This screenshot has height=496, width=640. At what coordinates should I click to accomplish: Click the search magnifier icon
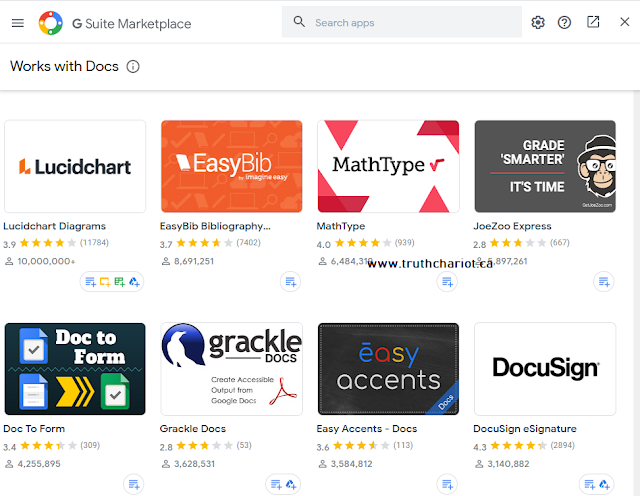[x=299, y=22]
